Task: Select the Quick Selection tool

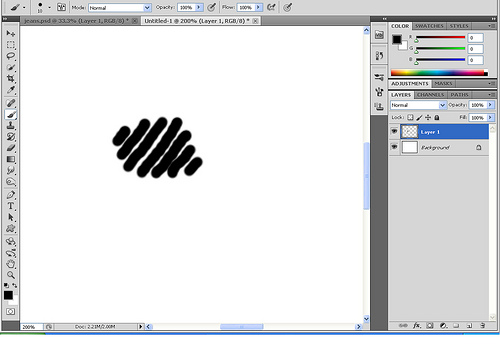Action: click(x=11, y=67)
